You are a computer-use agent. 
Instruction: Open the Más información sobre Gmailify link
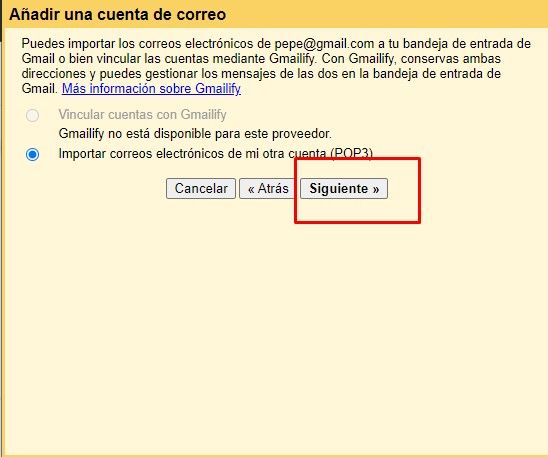(151, 88)
